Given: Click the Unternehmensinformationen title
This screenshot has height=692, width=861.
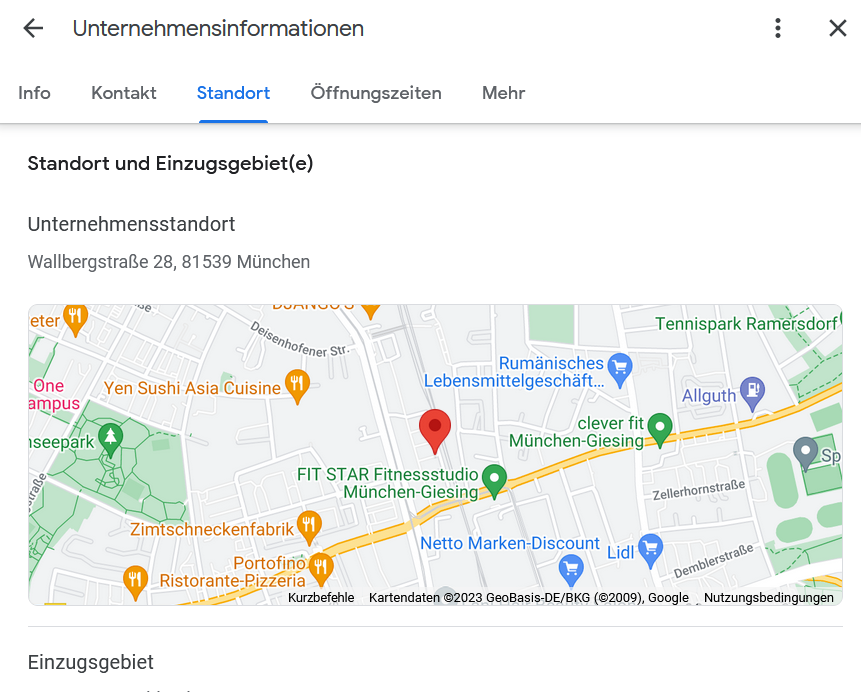Looking at the screenshot, I should (x=218, y=29).
